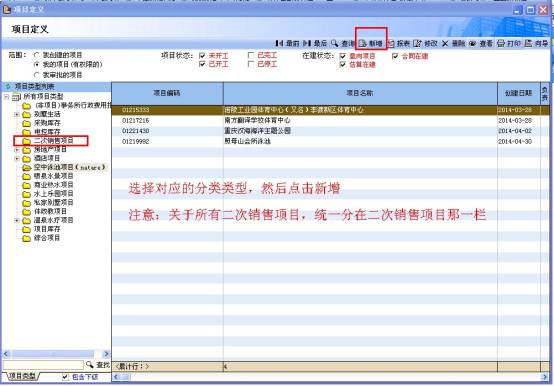This screenshot has width=554, height=386.
Task: Sort by the 项目编码 column header
Action: point(167,93)
